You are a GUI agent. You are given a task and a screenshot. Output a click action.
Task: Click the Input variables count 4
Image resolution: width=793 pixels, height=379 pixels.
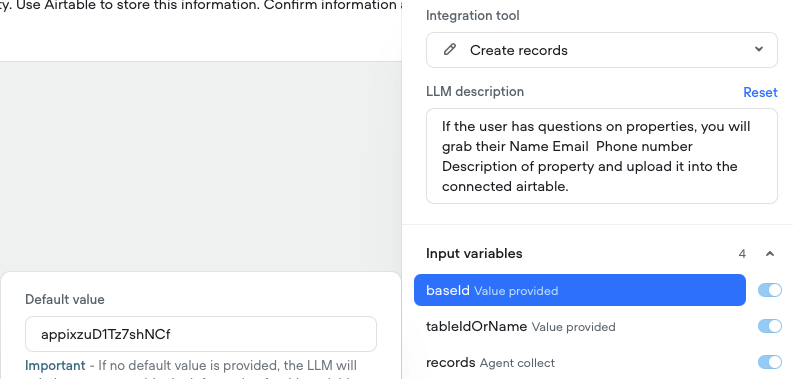coord(742,254)
